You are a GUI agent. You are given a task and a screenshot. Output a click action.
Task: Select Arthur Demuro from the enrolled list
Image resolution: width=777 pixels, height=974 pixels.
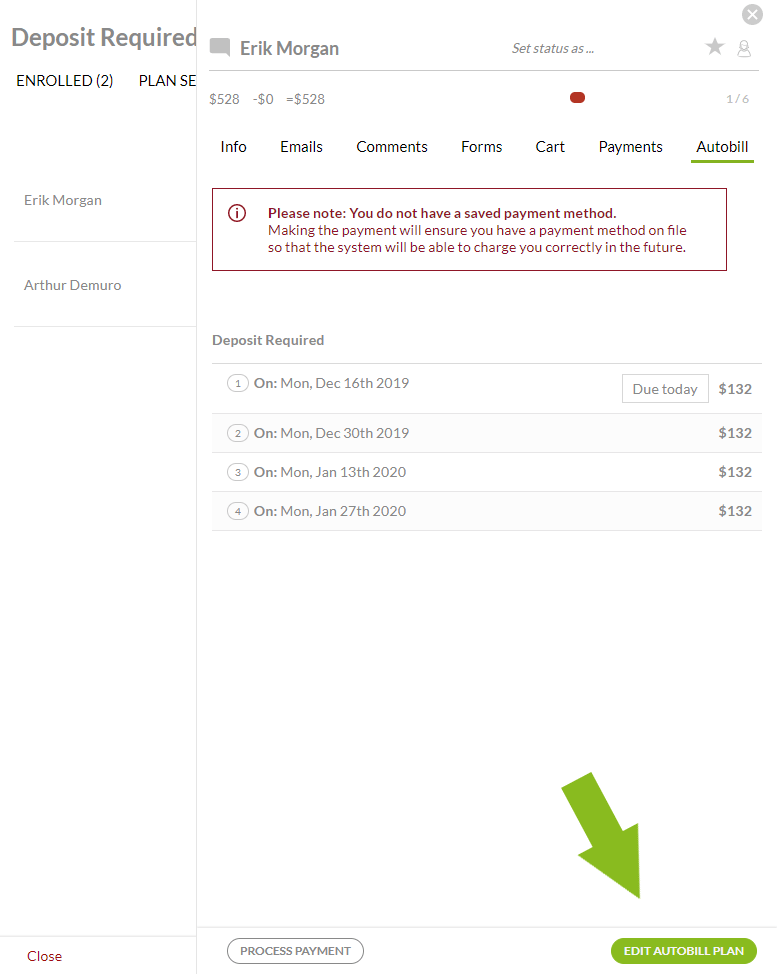pos(72,285)
